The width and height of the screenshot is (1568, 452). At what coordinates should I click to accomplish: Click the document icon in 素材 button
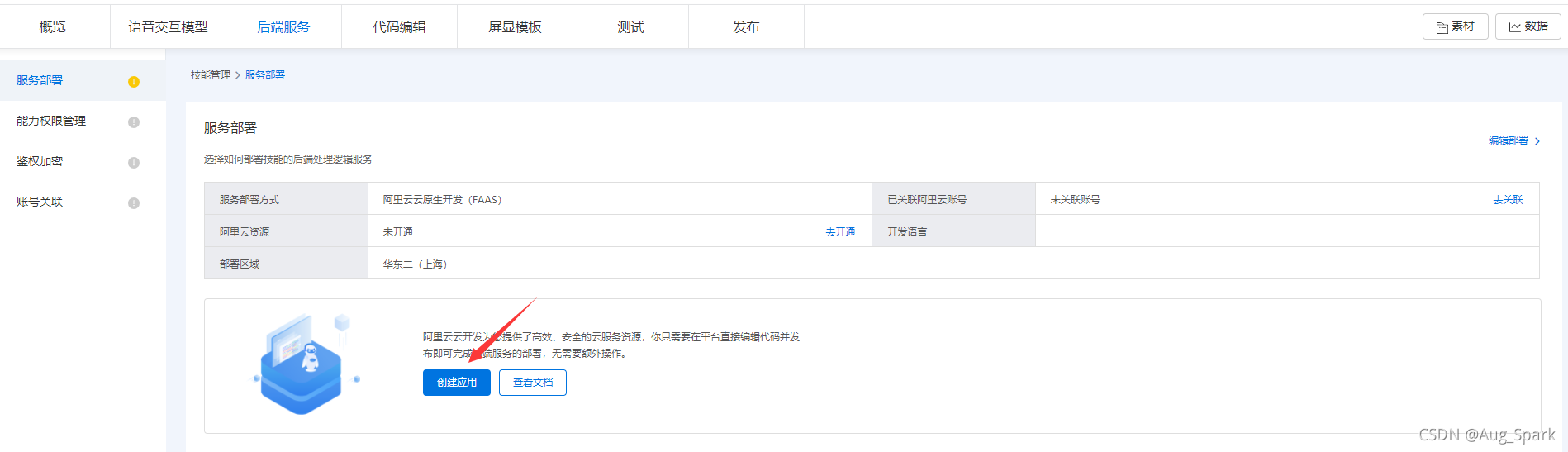click(x=1442, y=27)
